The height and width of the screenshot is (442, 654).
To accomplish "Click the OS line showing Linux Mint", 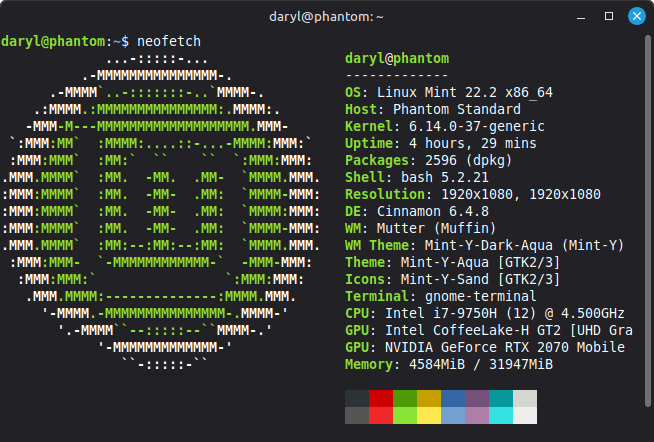I will coord(449,92).
